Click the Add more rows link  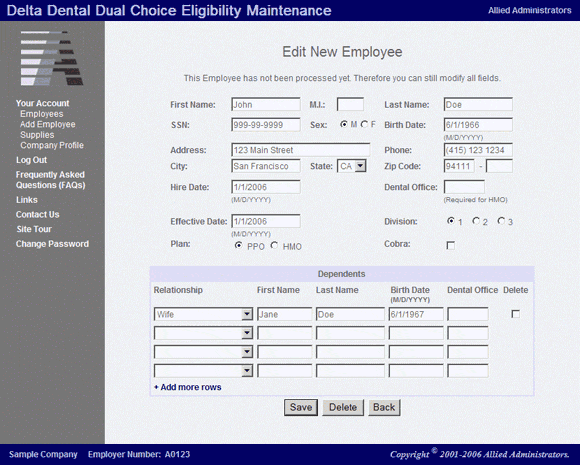(x=188, y=387)
